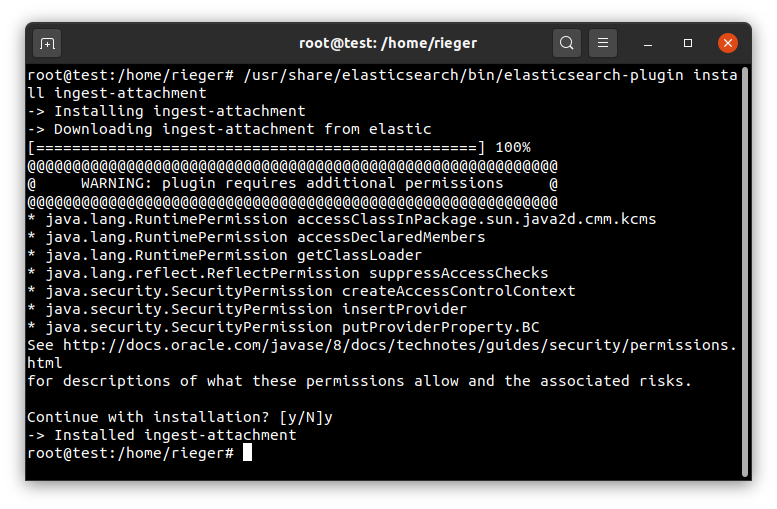This screenshot has width=777, height=509.
Task: Click the 100% download progress bar
Action: [279, 147]
